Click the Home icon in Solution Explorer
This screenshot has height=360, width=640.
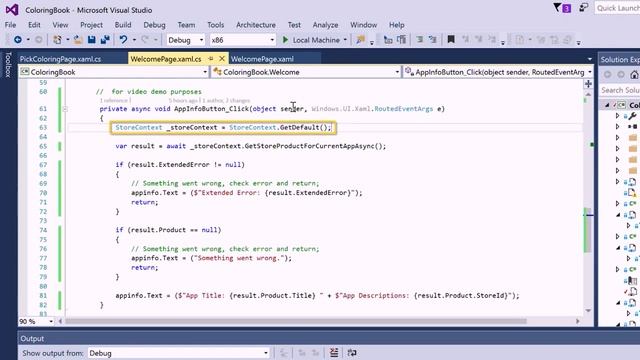(x=634, y=75)
